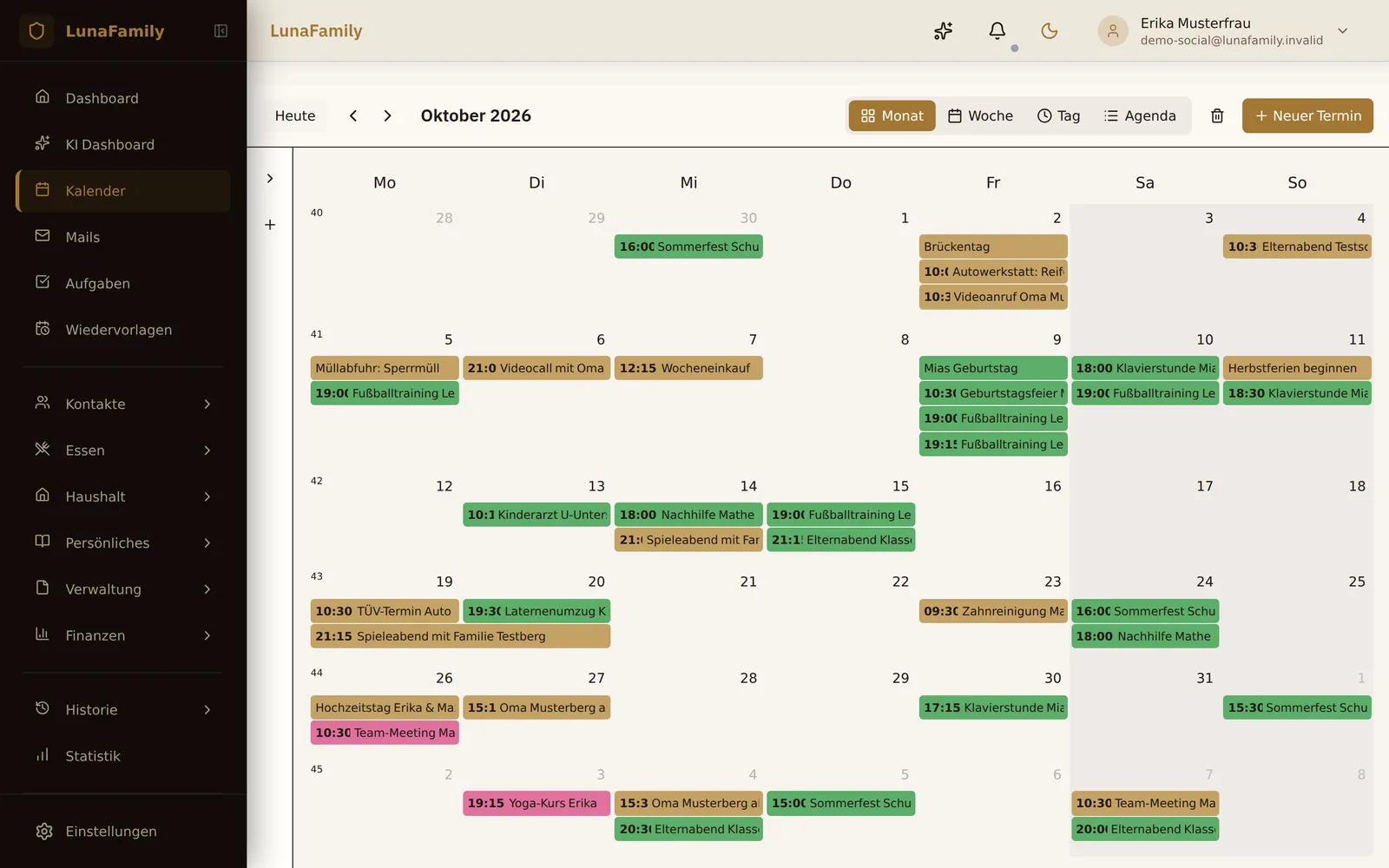Open Videoanruf Oma event on October 2
Image resolution: width=1389 pixels, height=868 pixels.
pyautogui.click(x=993, y=297)
